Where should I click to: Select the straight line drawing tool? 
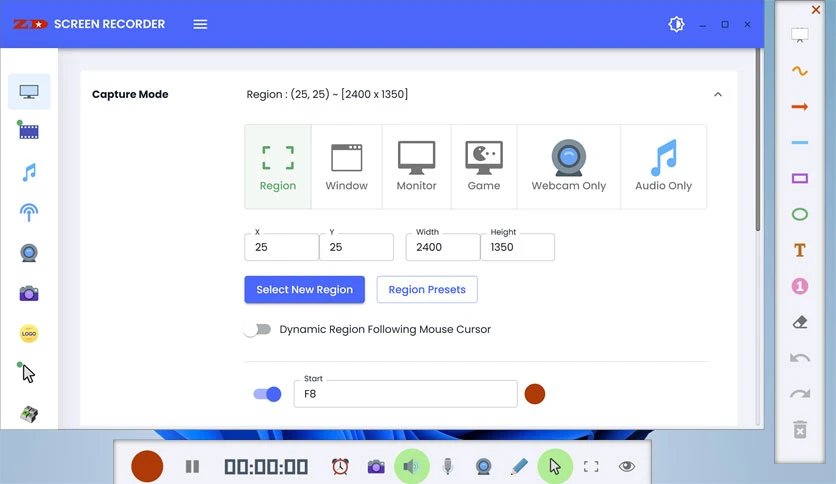tap(799, 142)
